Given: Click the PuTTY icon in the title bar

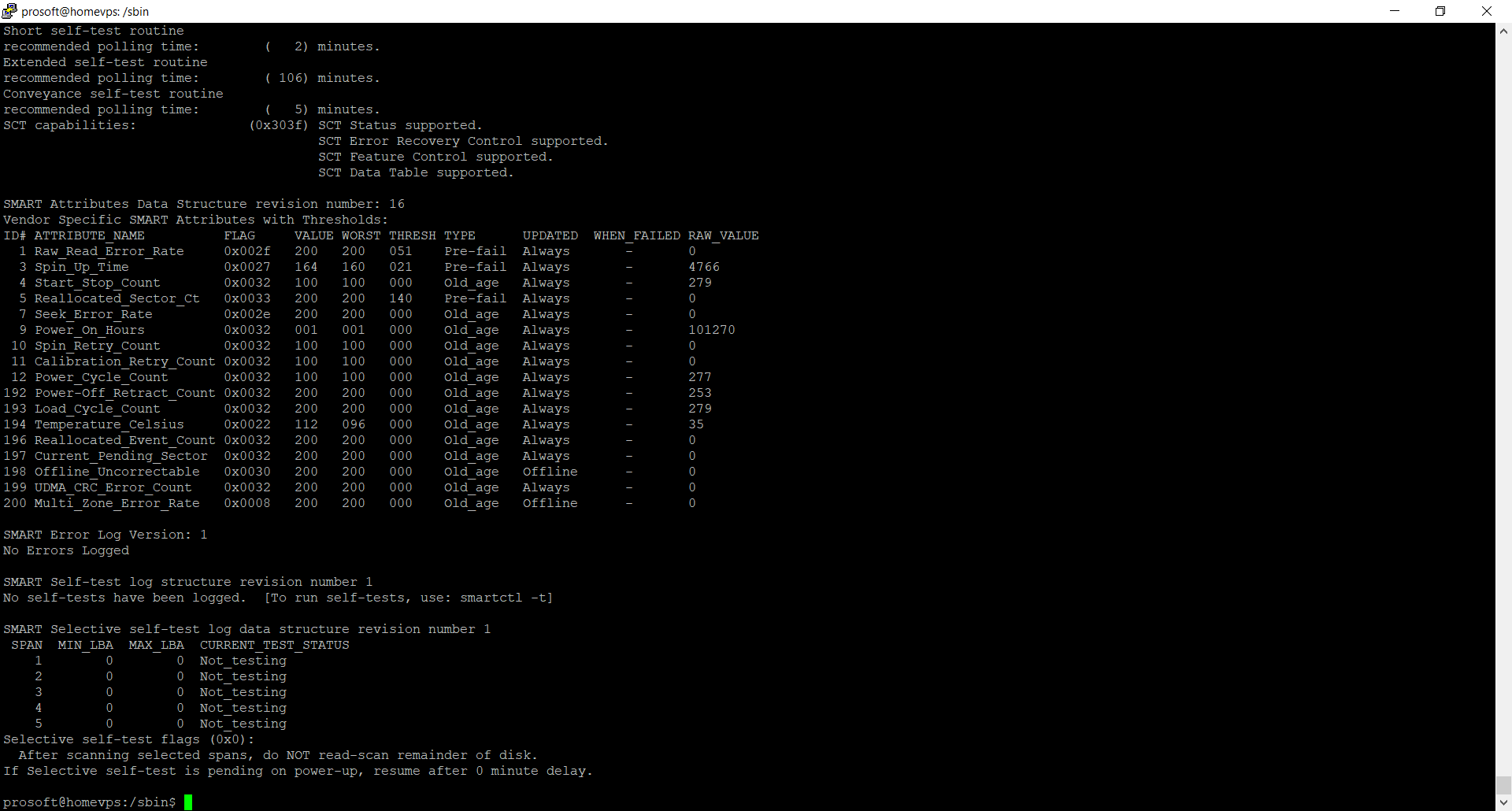Looking at the screenshot, I should 9,11.
